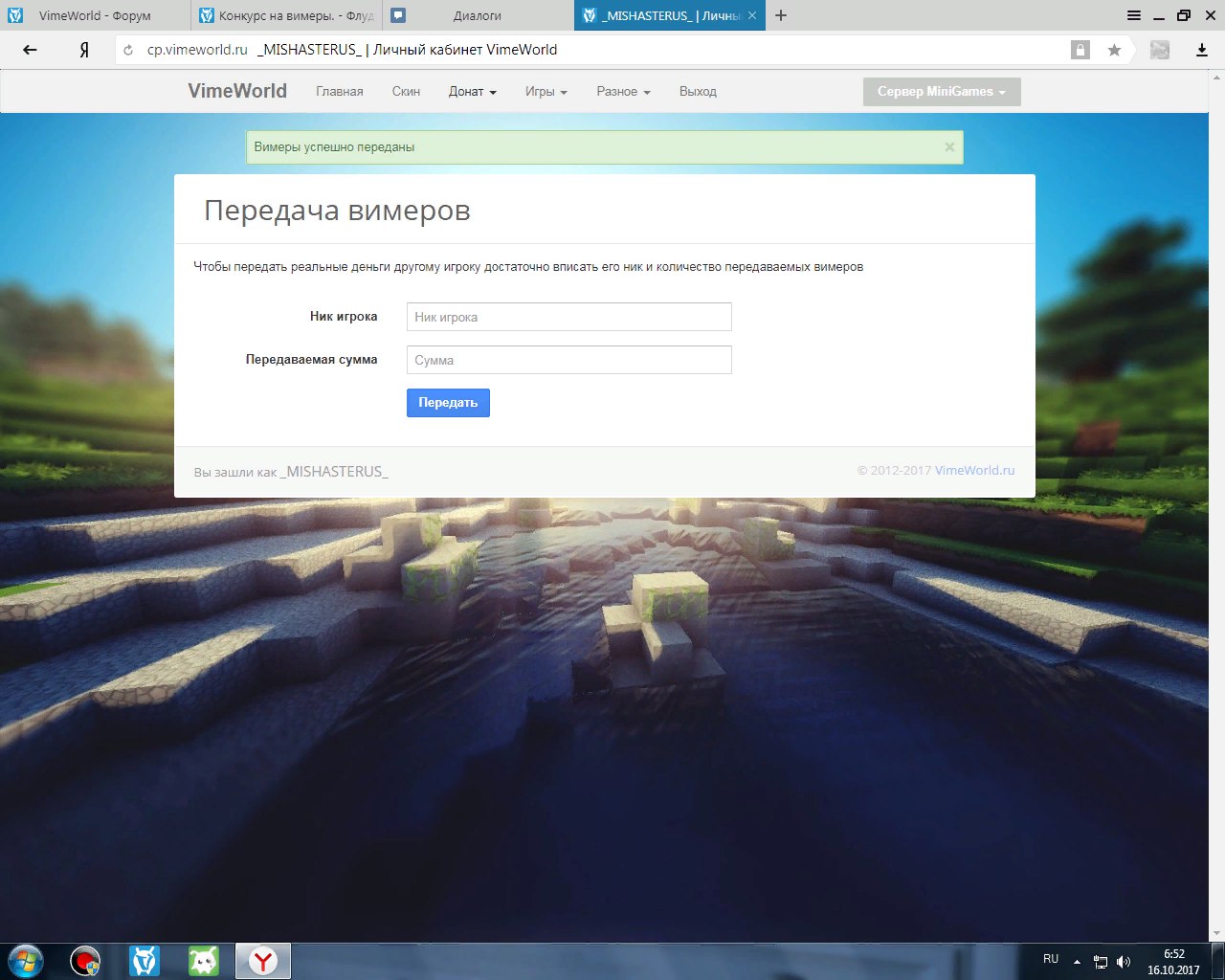The height and width of the screenshot is (980, 1225).
Task: Open the Сервер MiniGames dropdown
Action: pos(942,92)
